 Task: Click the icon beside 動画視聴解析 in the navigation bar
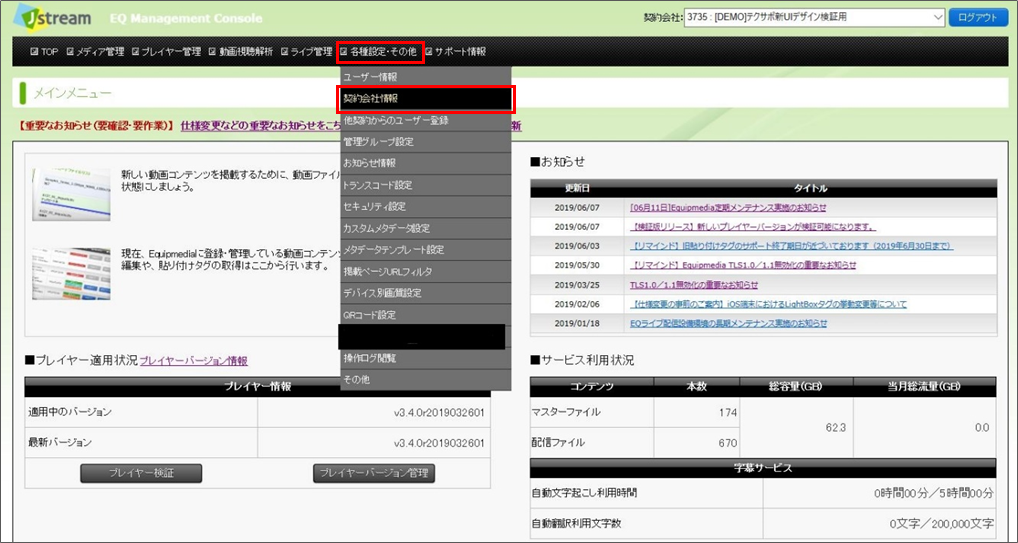click(212, 51)
